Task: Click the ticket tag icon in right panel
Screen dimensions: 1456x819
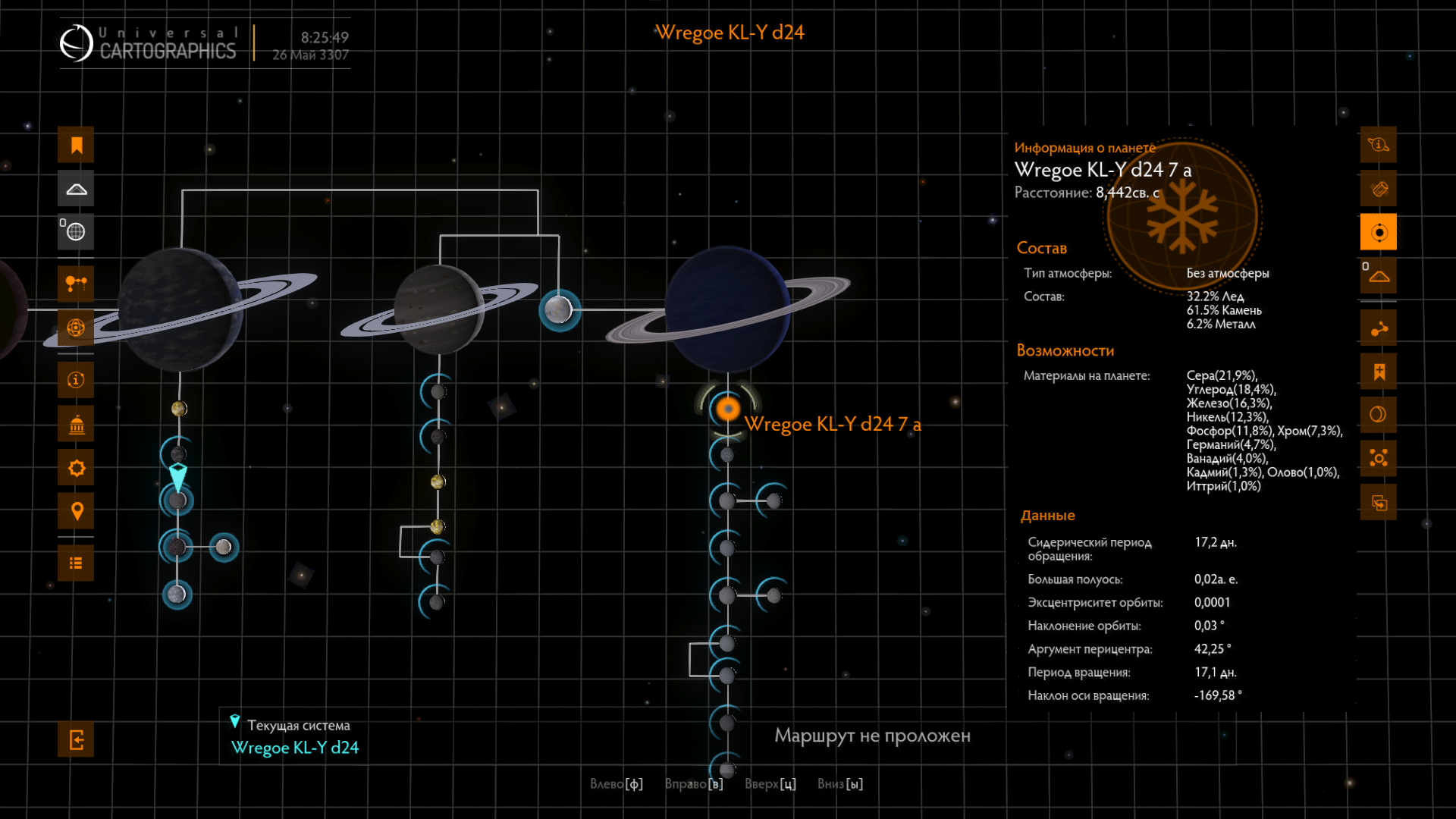Action: coord(1379,189)
